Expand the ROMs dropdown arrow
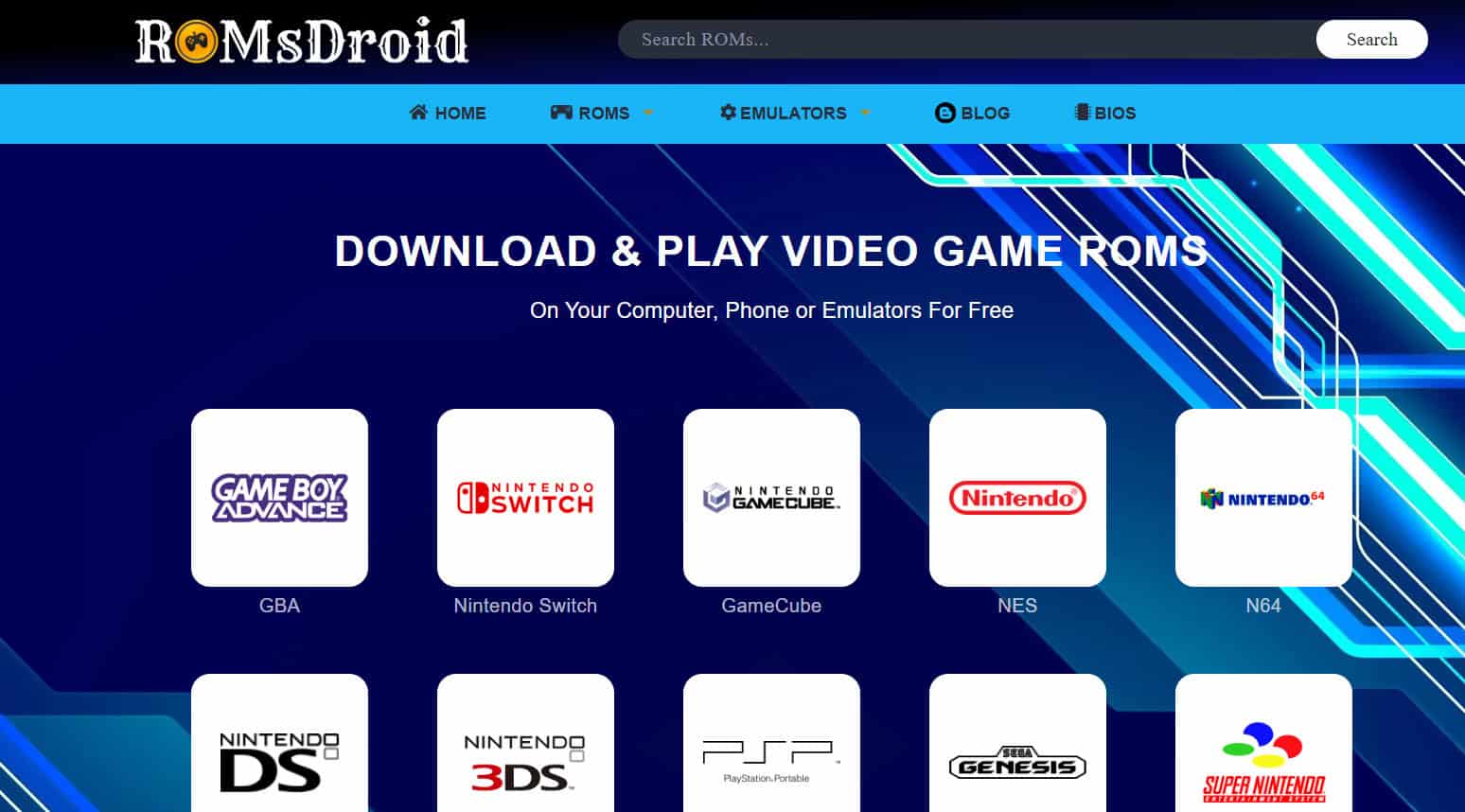The image size is (1465, 812). tap(648, 113)
